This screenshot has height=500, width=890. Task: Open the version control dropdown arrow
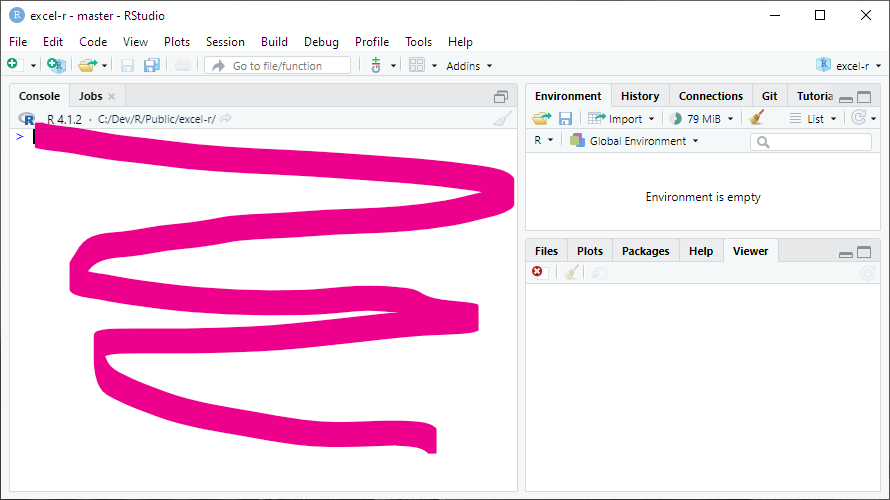pos(393,66)
